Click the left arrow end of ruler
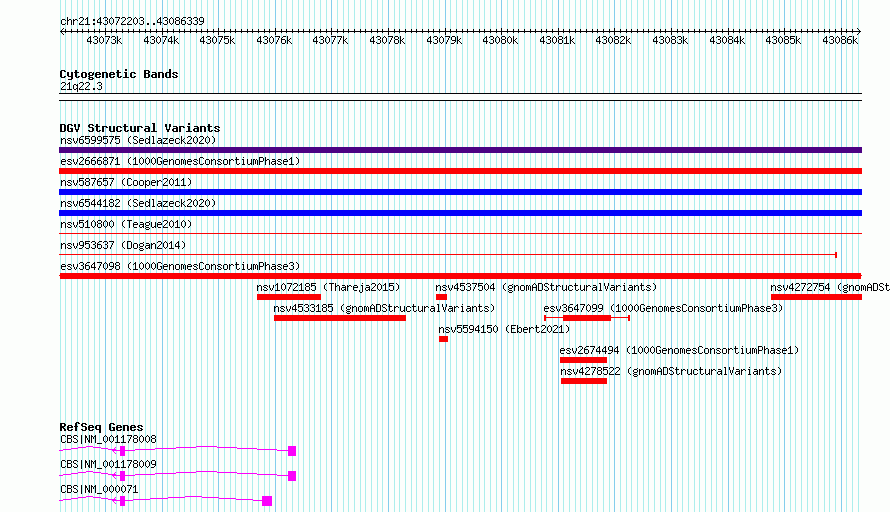 pos(62,31)
